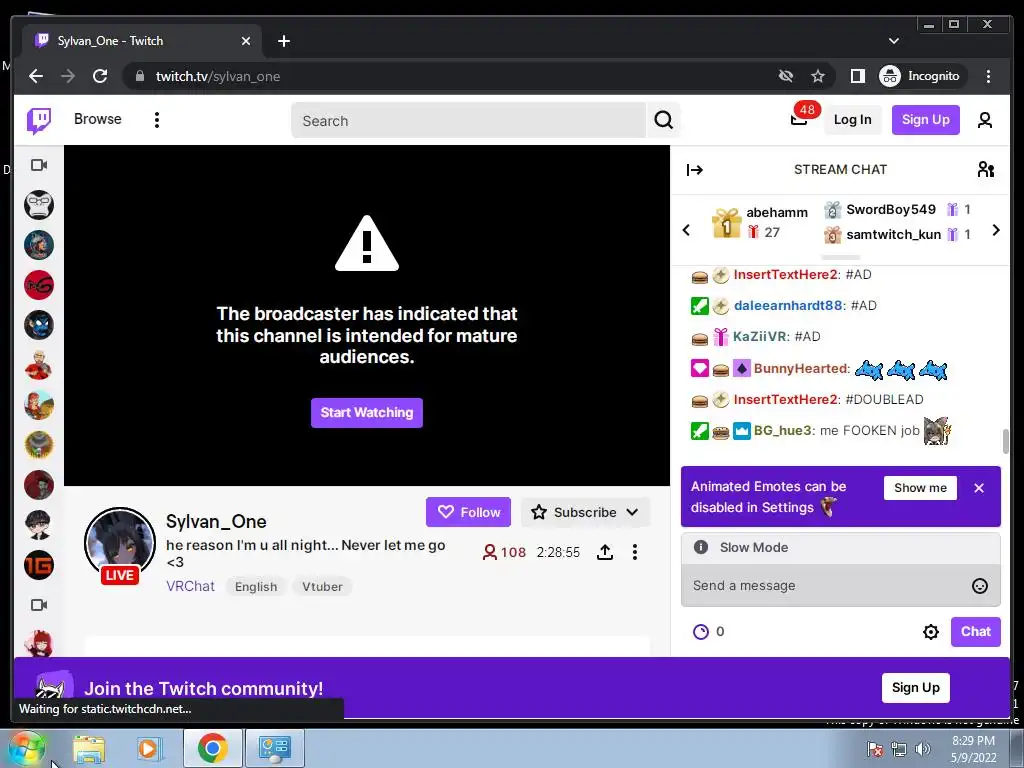Viewport: 1024px width, 768px height.
Task: Open the chat community users list icon
Action: coord(985,170)
